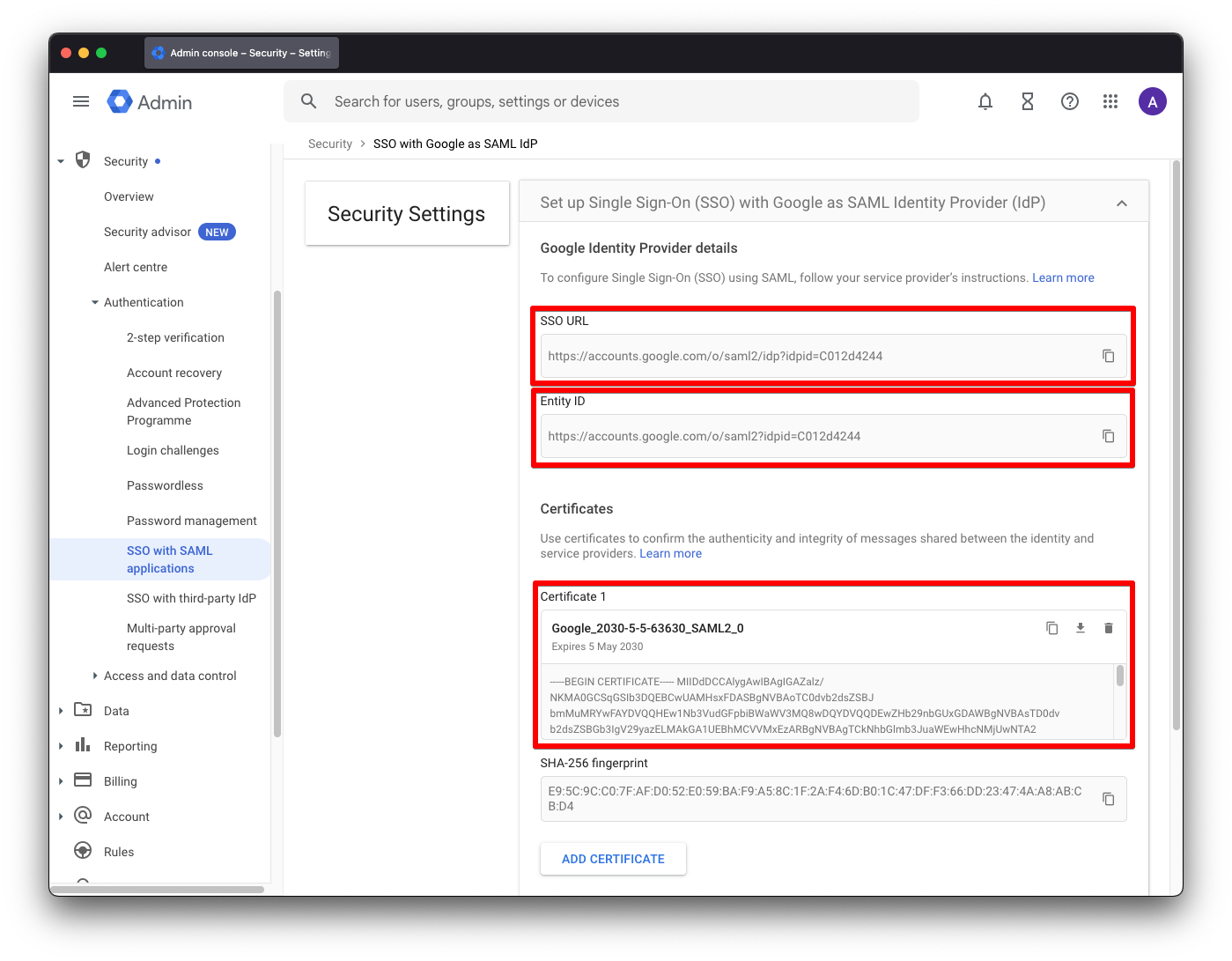
Task: Copy the SSO URL using its copy icon
Action: [x=1108, y=356]
